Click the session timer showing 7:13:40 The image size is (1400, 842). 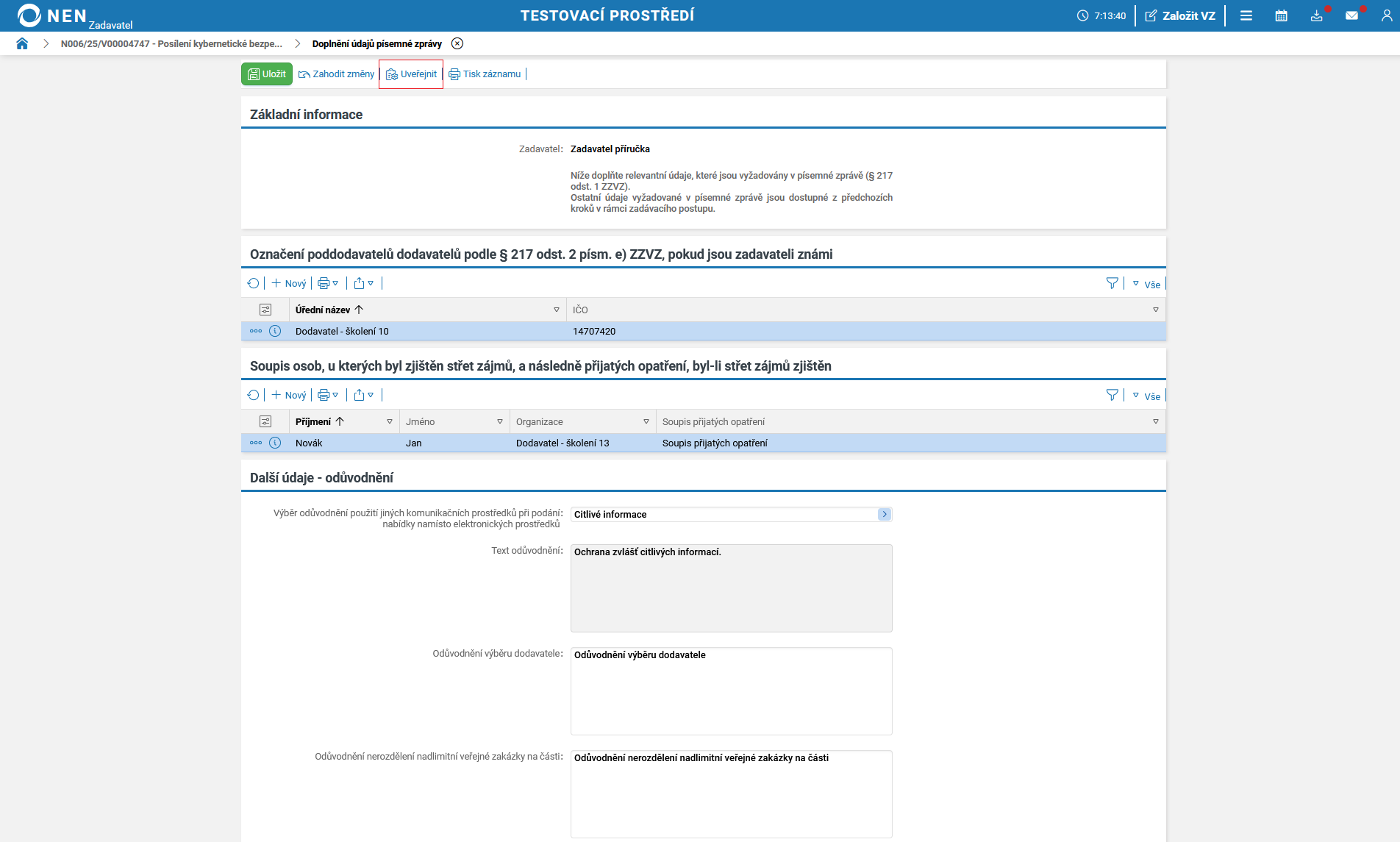[1101, 15]
